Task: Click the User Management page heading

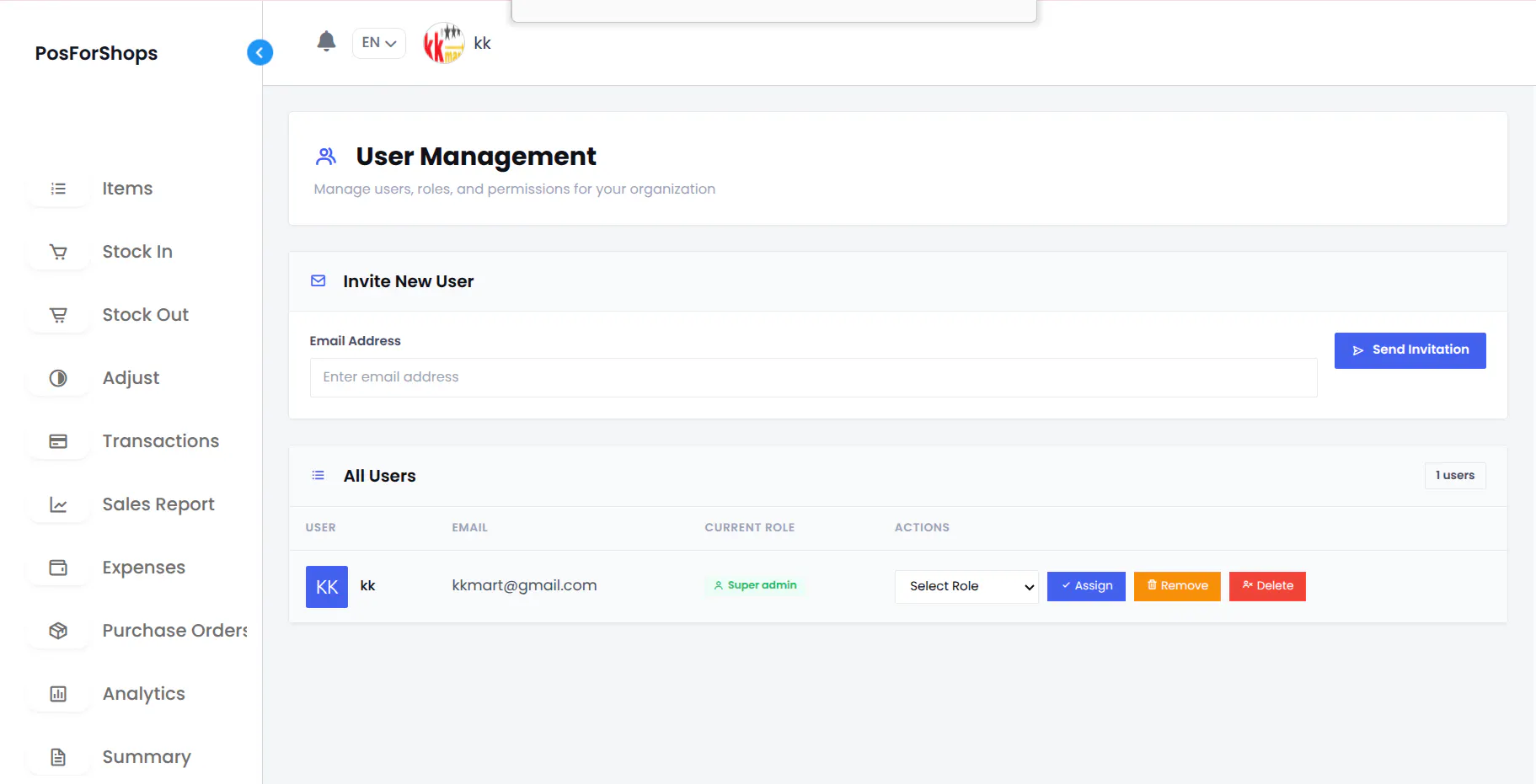Action: 476,157
